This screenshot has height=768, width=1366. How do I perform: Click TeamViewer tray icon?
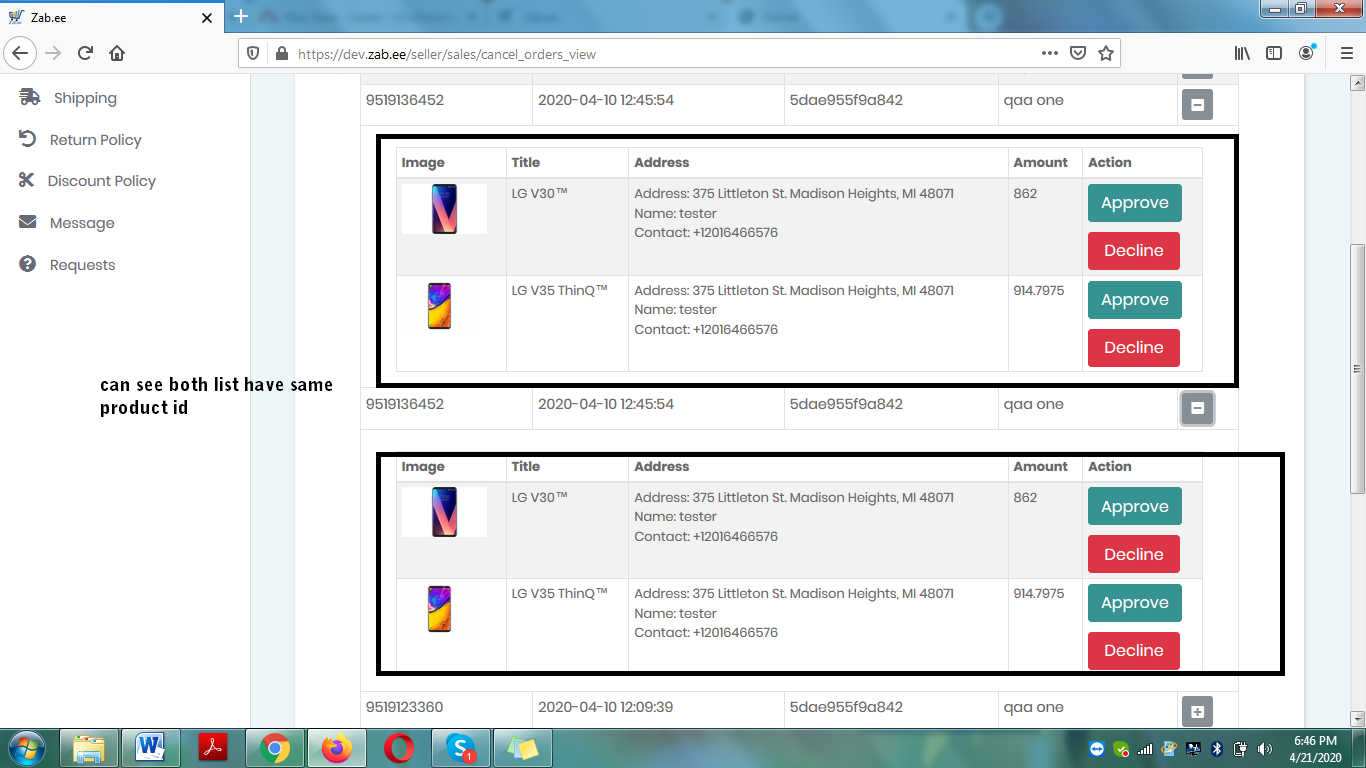1098,748
